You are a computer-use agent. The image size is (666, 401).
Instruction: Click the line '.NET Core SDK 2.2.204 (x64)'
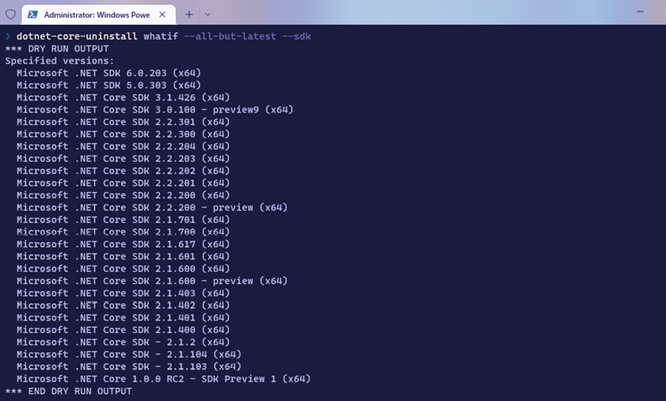click(123, 147)
